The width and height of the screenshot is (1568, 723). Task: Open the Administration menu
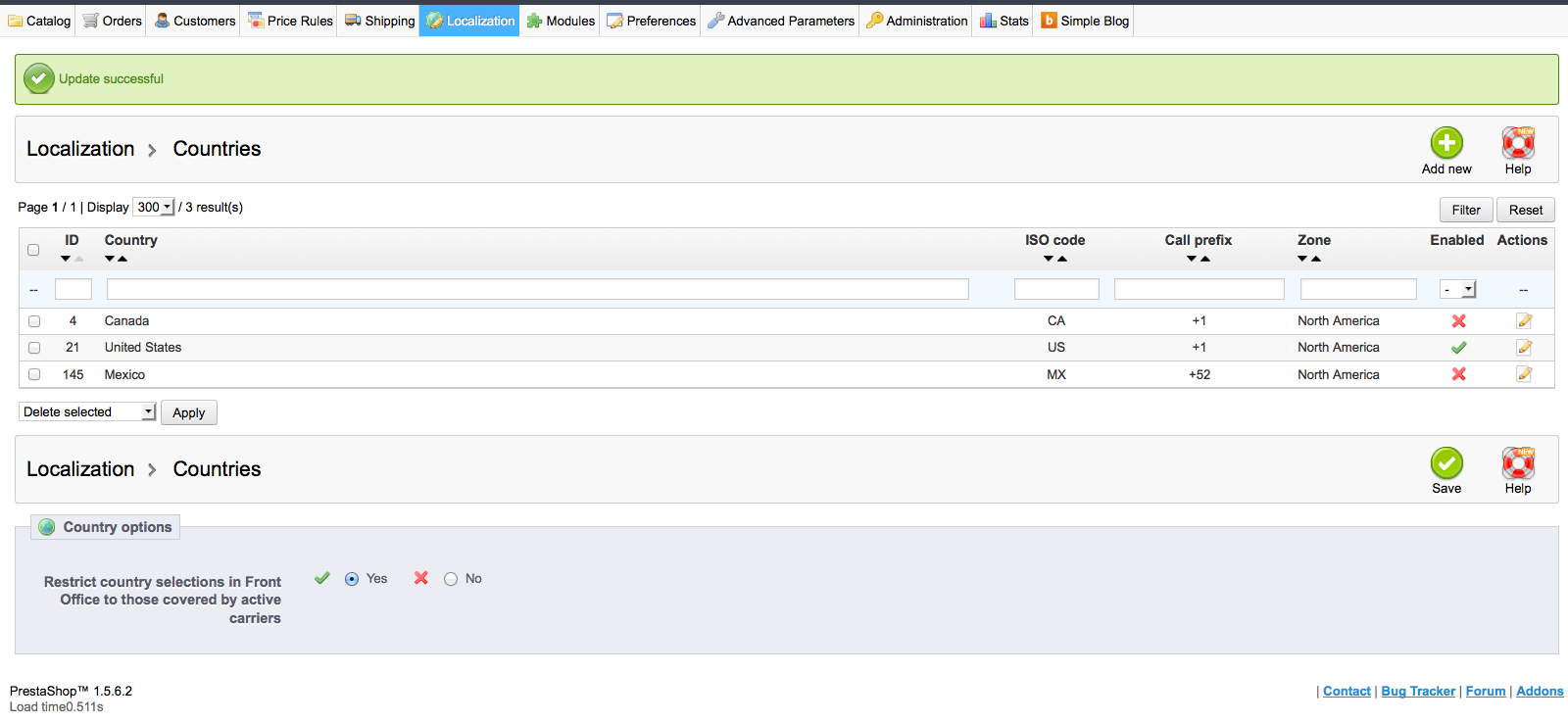click(917, 21)
